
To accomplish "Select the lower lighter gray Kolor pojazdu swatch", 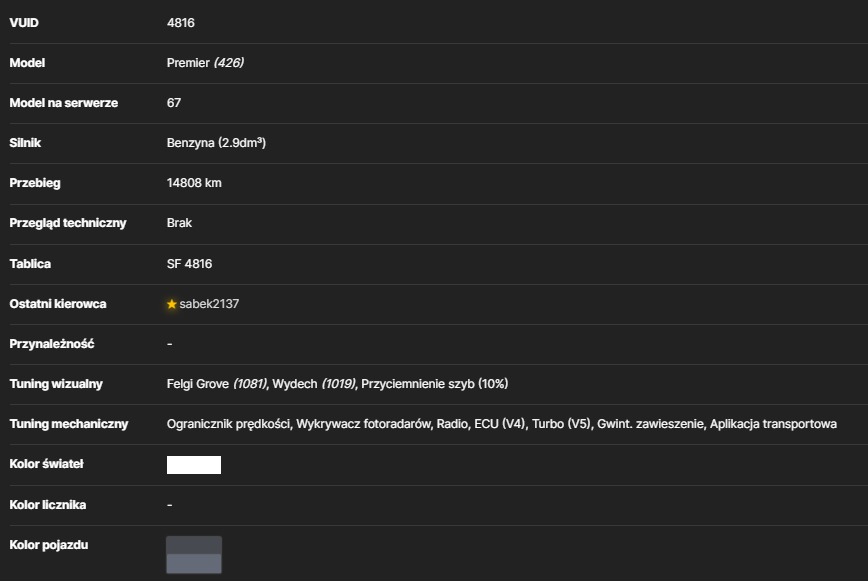I will 194,563.
